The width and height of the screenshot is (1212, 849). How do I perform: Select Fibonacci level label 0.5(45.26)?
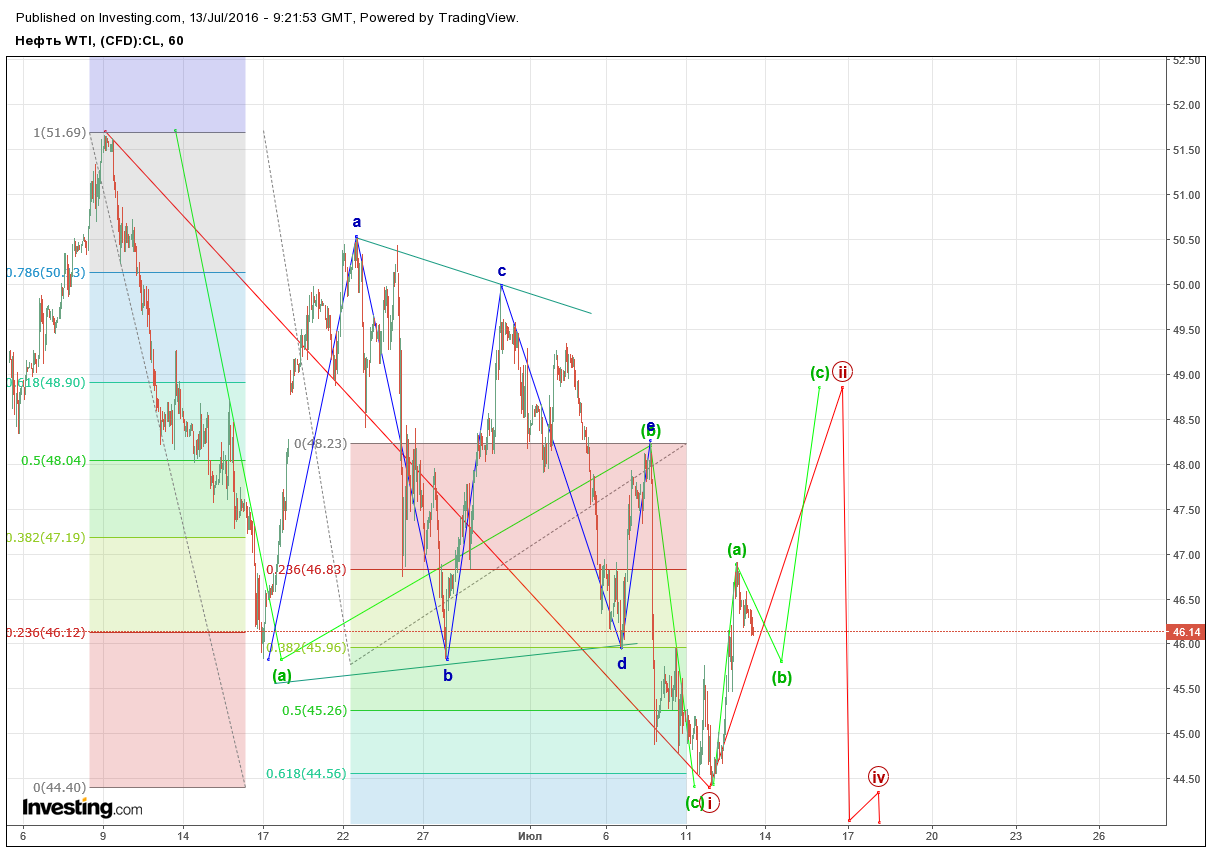click(314, 711)
